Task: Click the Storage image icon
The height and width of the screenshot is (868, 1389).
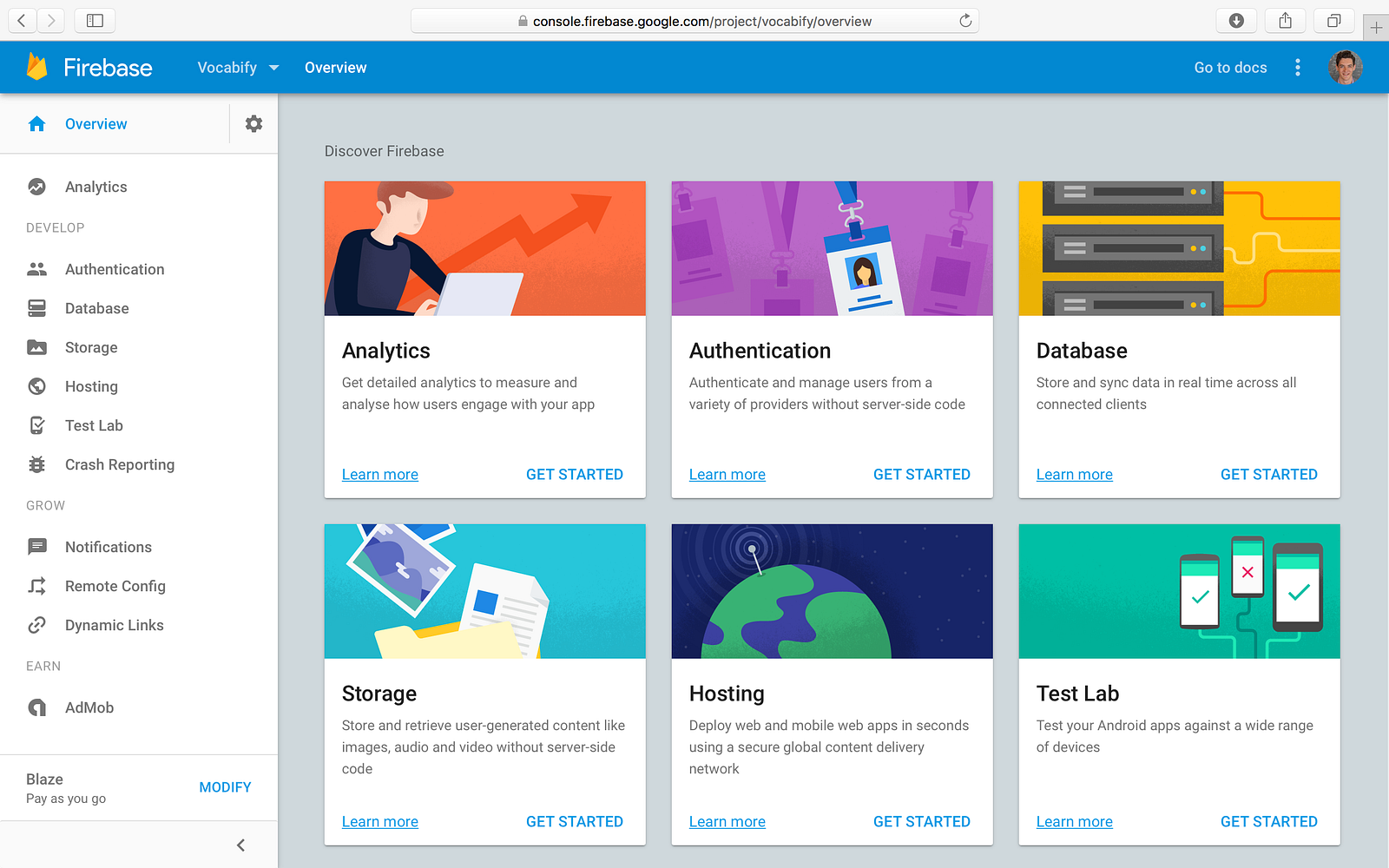Action: (x=36, y=347)
